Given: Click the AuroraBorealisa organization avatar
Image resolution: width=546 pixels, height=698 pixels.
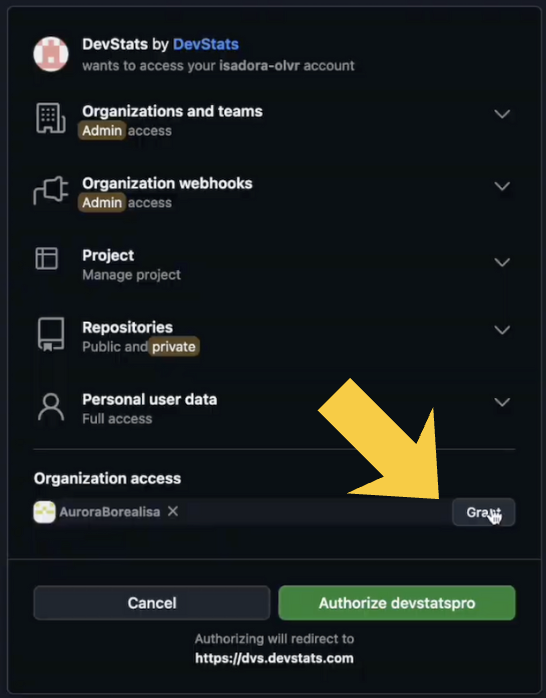Looking at the screenshot, I should click(x=44, y=512).
